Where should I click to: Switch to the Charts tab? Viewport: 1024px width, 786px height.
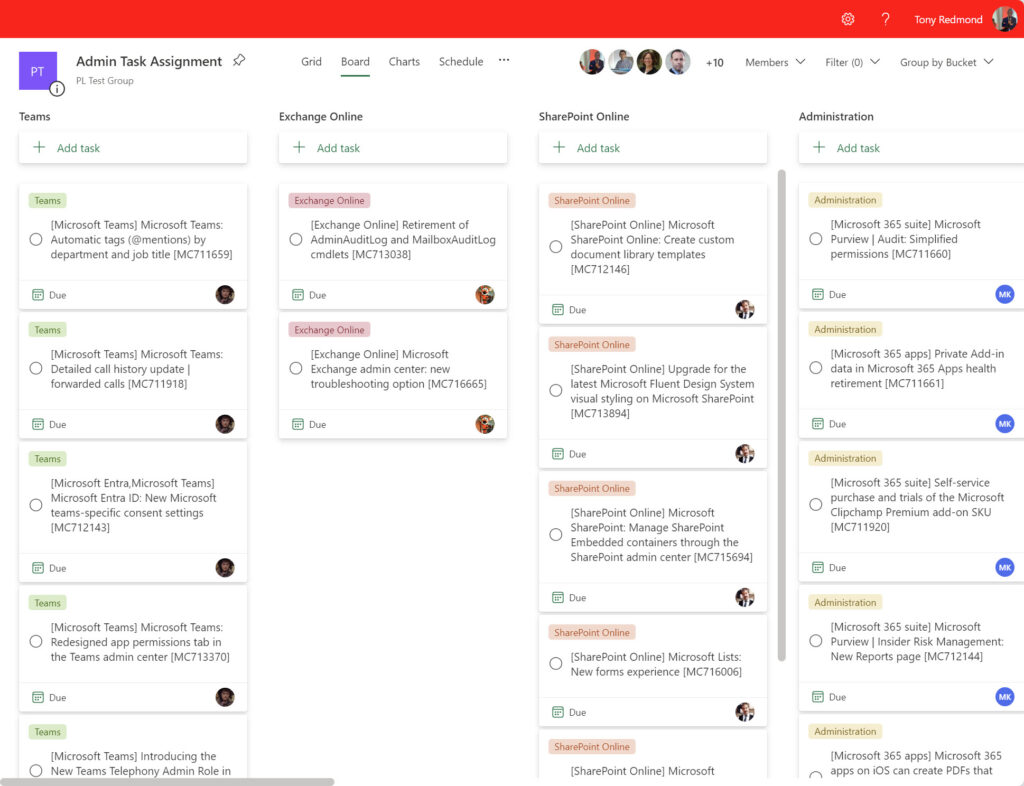click(x=404, y=61)
